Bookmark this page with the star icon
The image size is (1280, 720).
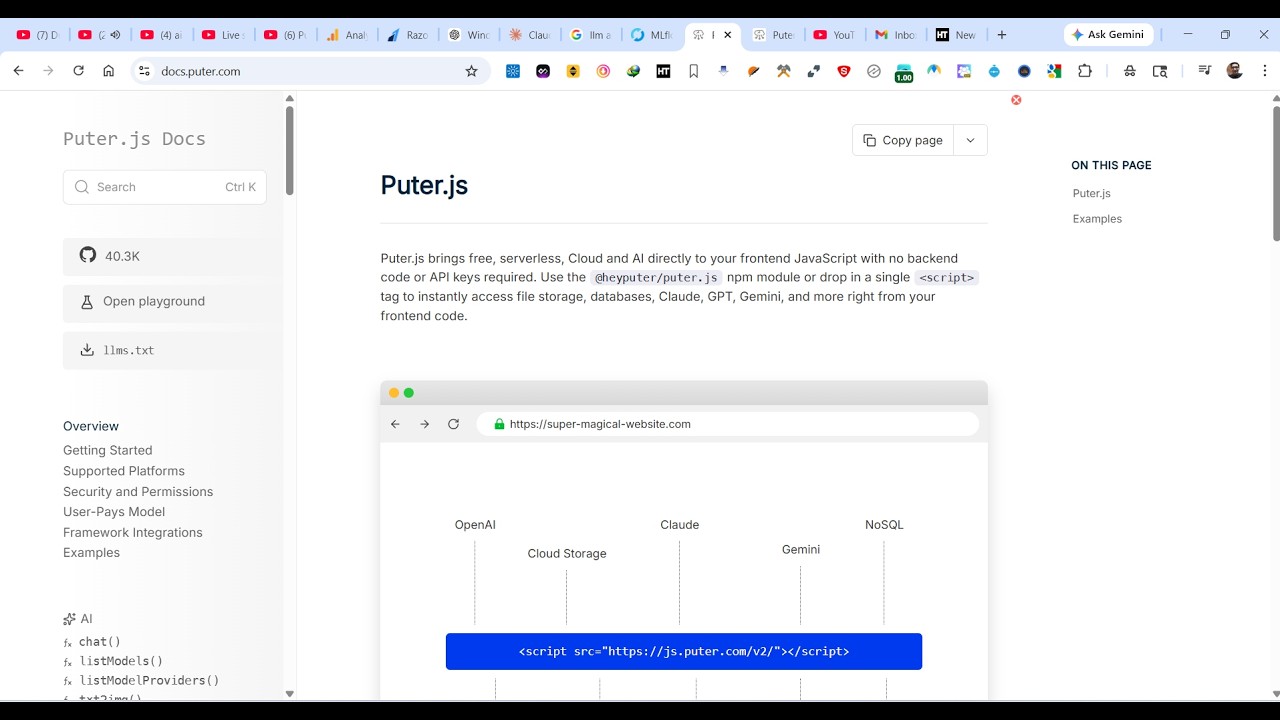tap(471, 71)
